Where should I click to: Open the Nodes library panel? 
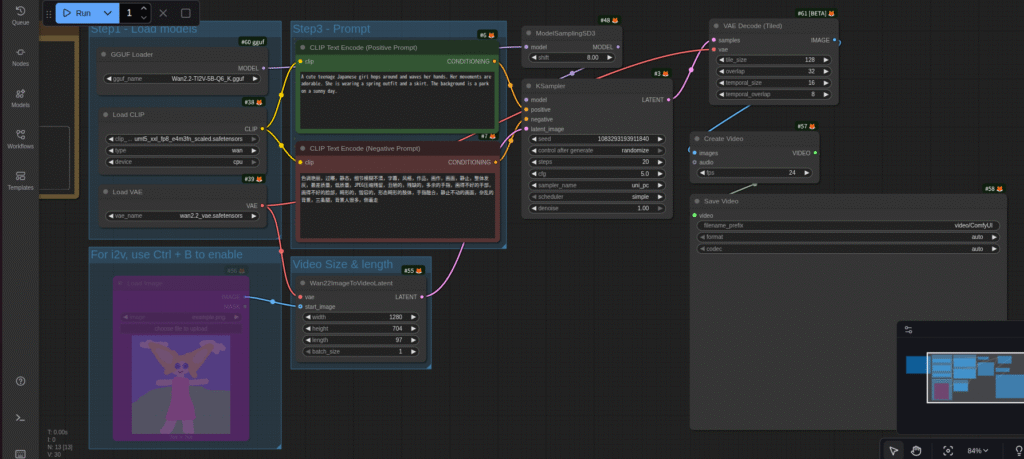20,55
